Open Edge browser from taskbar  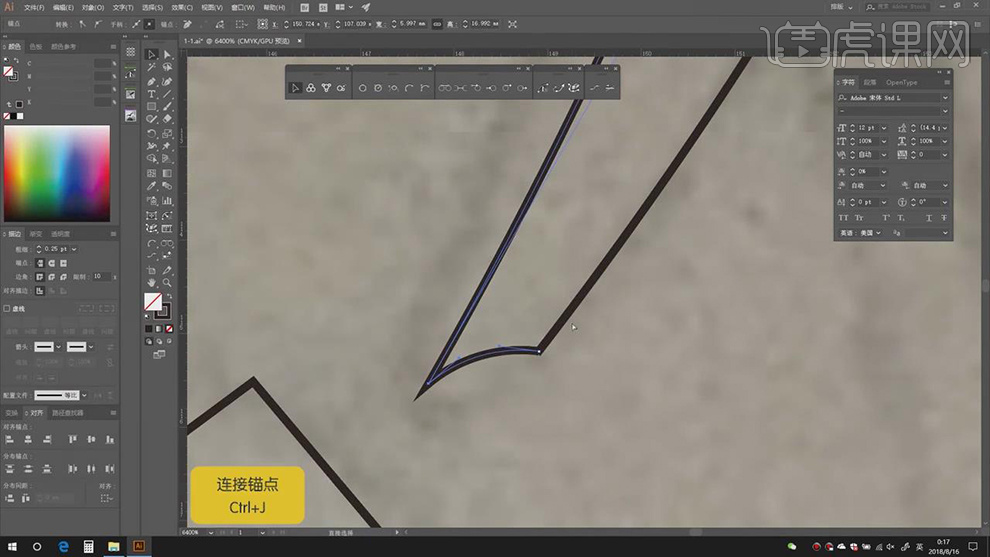click(62, 547)
